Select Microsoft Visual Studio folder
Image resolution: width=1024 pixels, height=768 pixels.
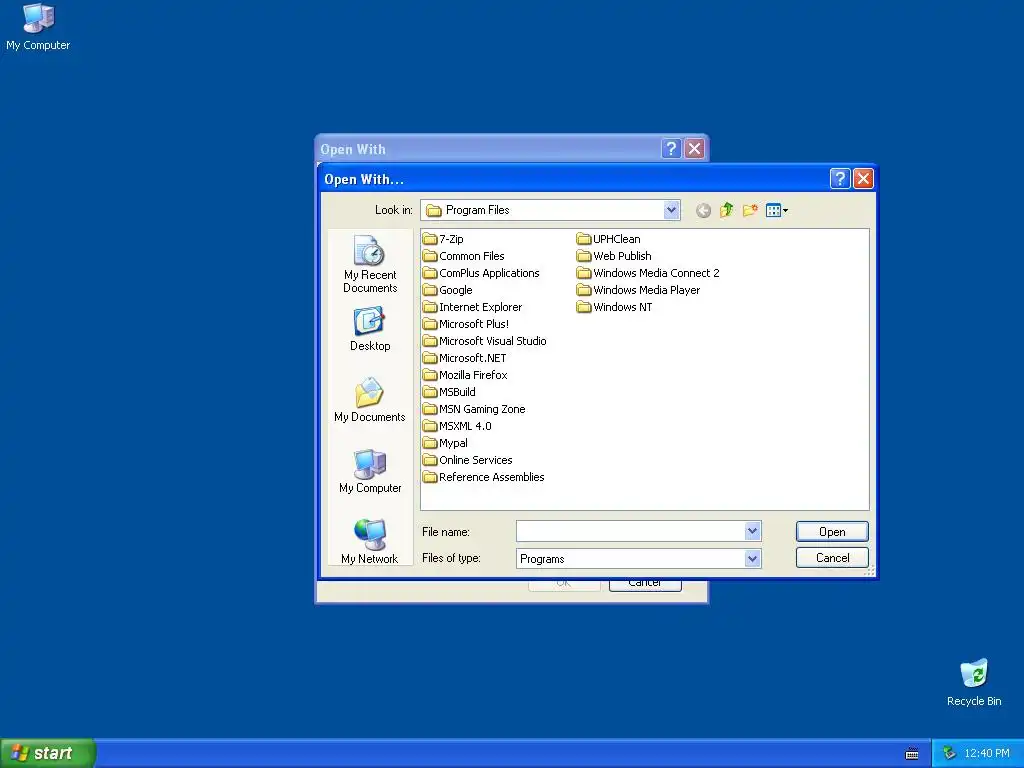coord(485,341)
